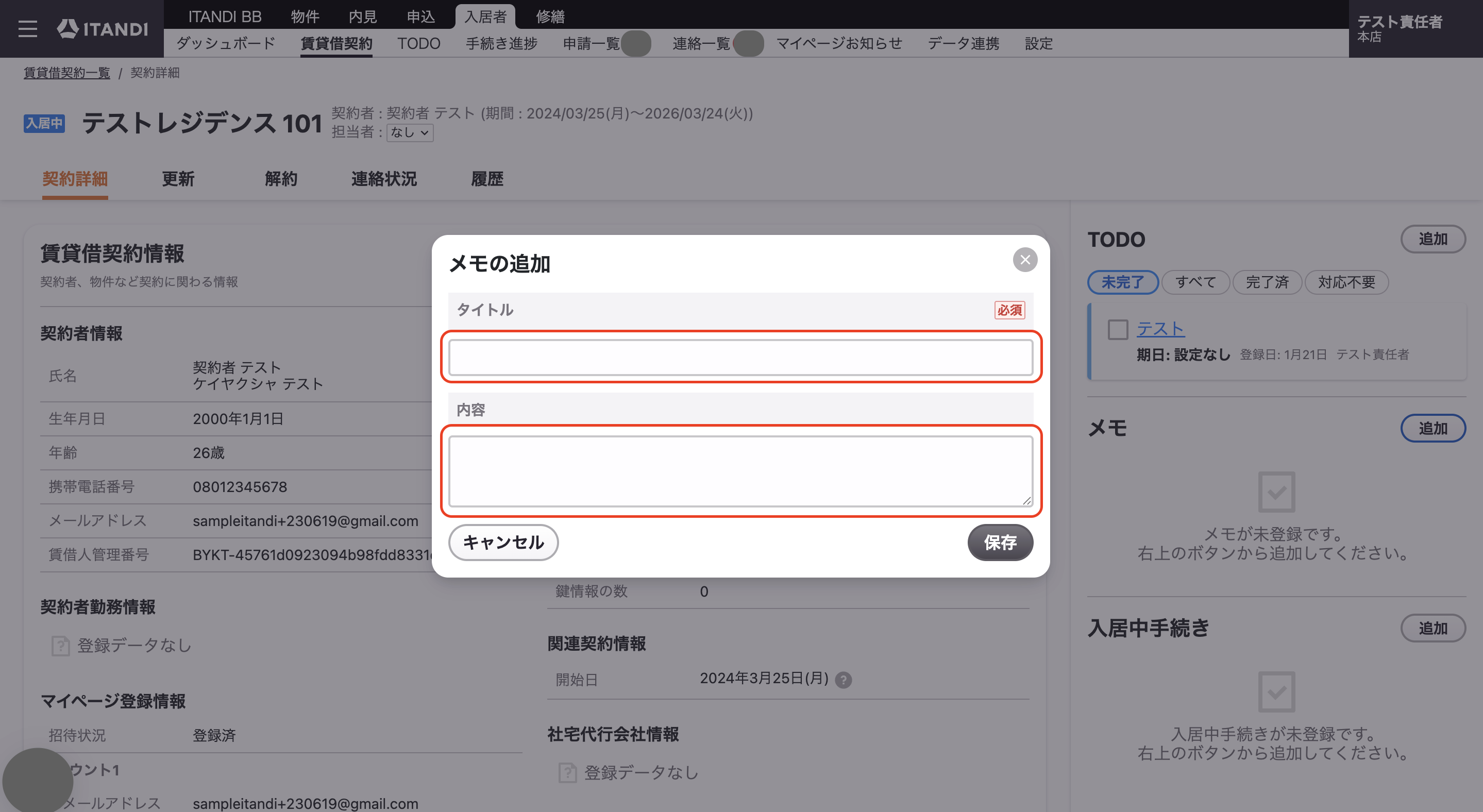Switch to the 内見 tab
This screenshot has width=1483, height=812.
(x=363, y=16)
